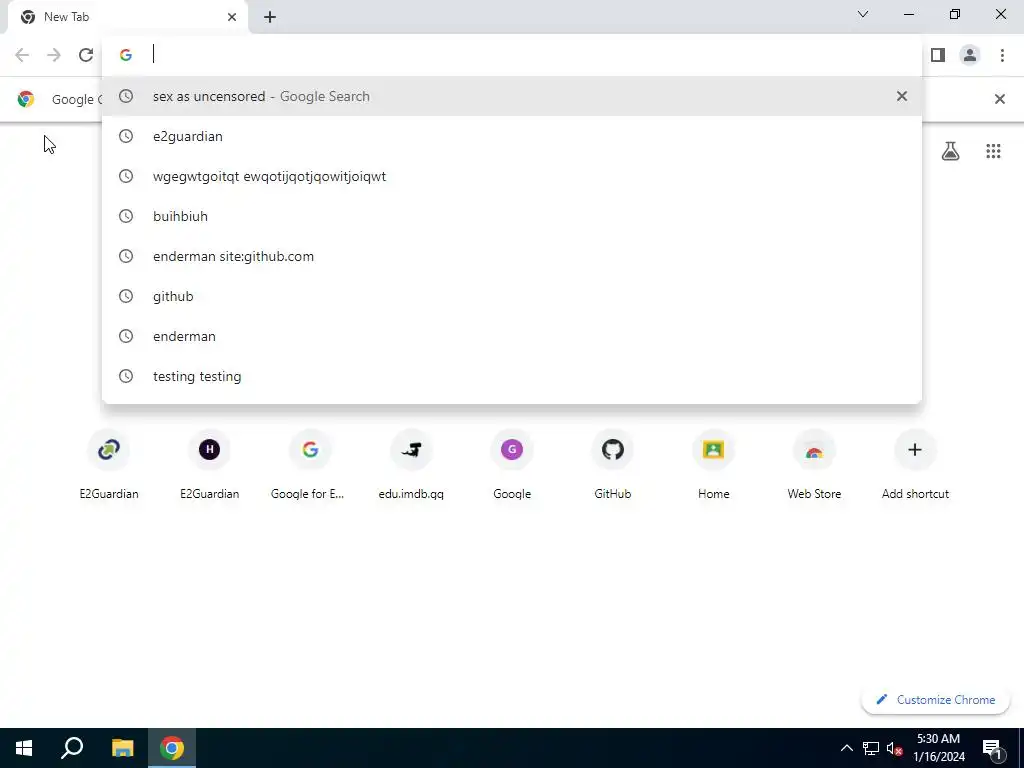Open File Explorer from the taskbar
The height and width of the screenshot is (768, 1024).
(x=122, y=748)
